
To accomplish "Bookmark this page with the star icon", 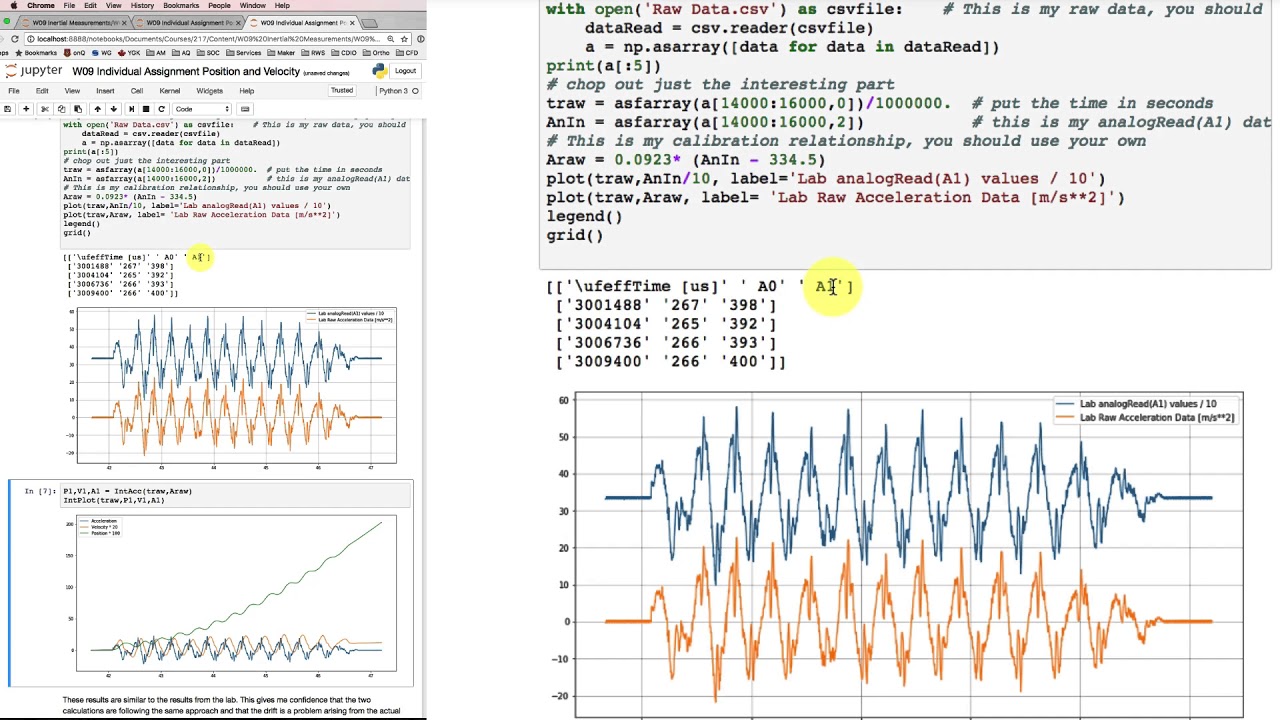I will [404, 39].
